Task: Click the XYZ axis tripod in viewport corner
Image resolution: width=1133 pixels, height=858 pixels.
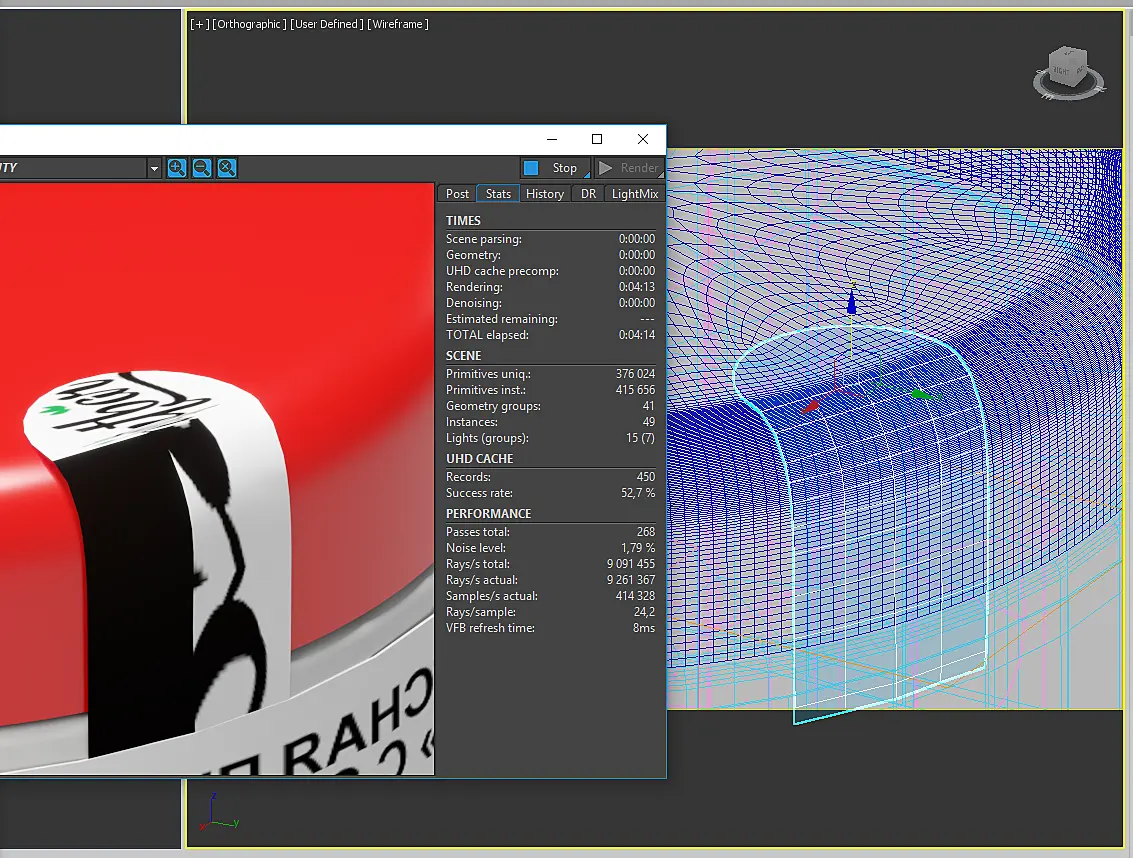Action: 219,812
